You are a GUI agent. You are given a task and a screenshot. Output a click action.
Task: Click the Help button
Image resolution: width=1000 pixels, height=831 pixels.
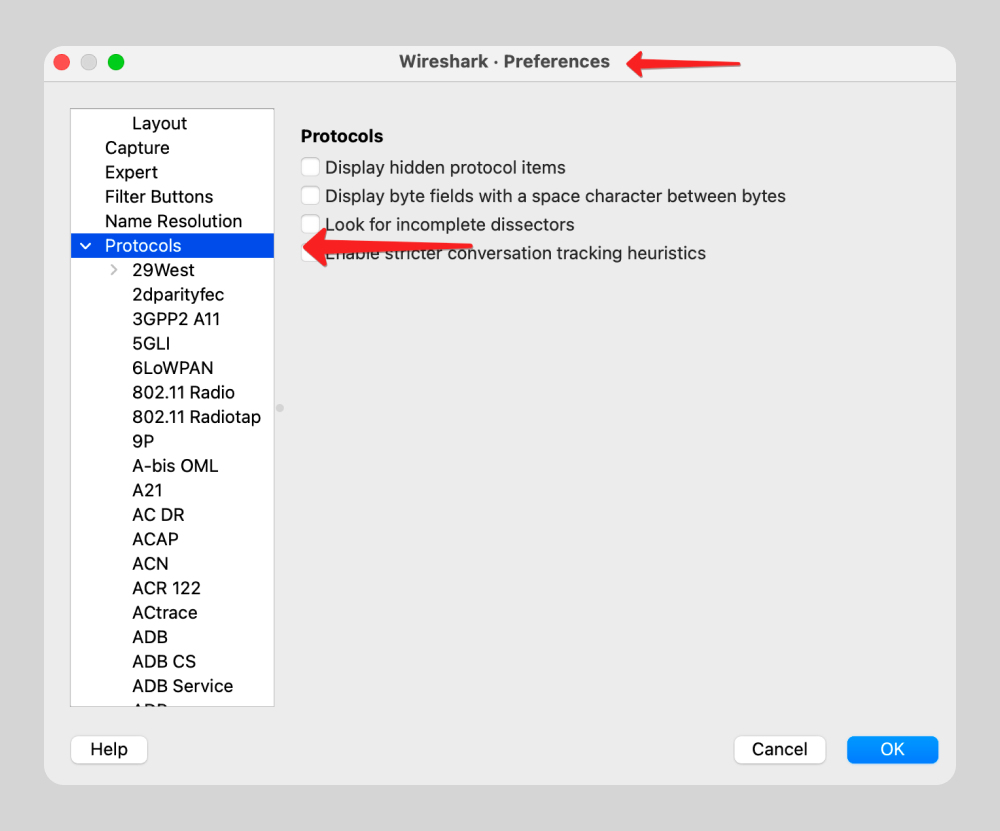[x=109, y=749]
